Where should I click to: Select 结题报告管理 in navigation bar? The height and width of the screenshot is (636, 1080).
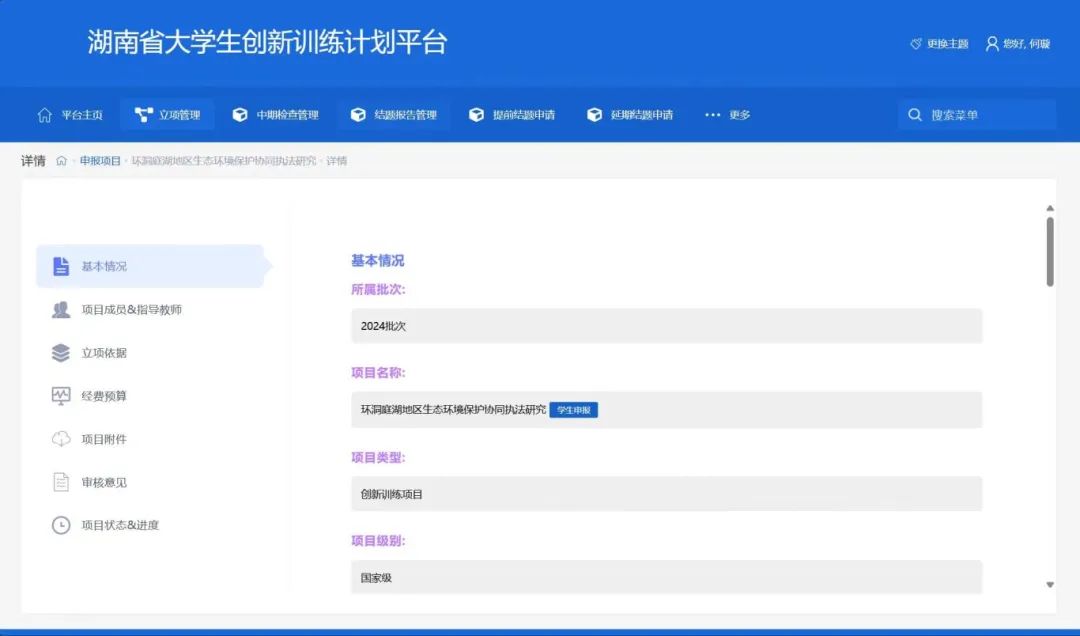coord(394,115)
